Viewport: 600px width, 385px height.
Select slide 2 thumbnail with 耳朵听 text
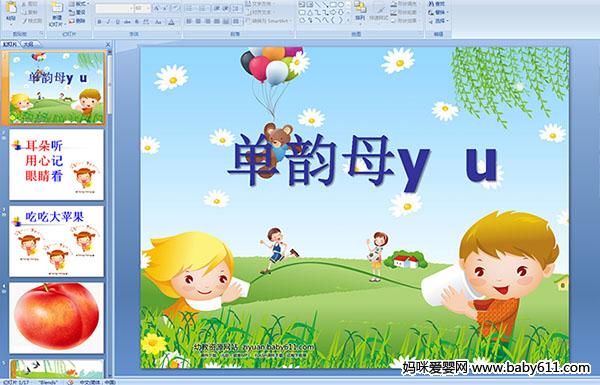tap(57, 165)
